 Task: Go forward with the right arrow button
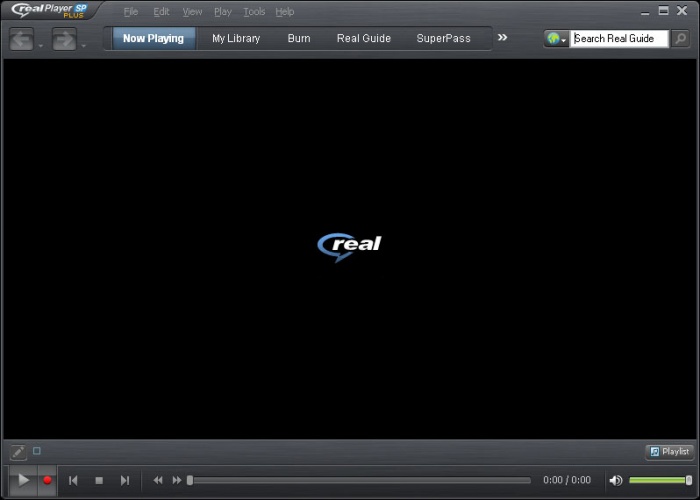(64, 39)
